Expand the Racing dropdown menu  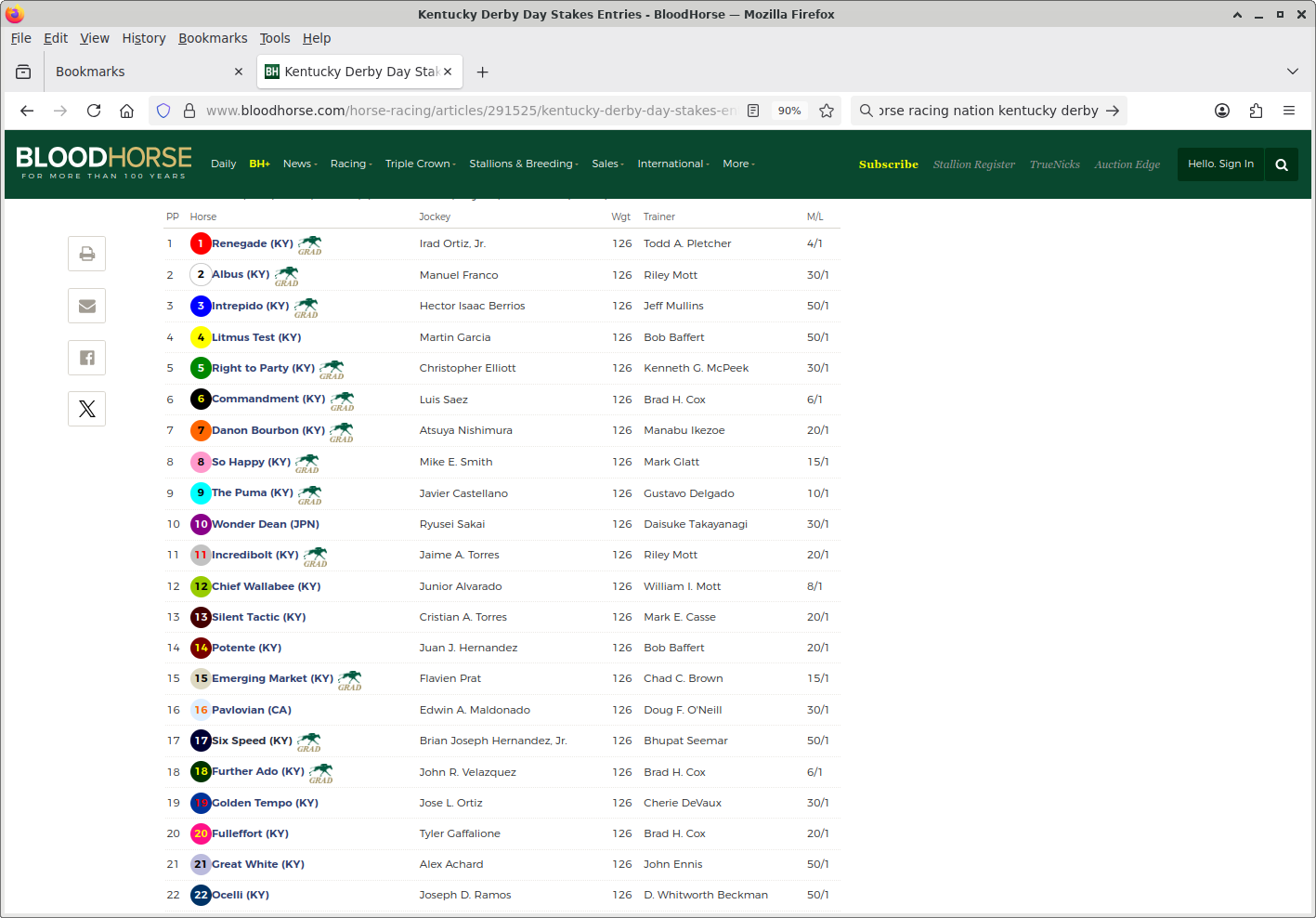(x=351, y=164)
